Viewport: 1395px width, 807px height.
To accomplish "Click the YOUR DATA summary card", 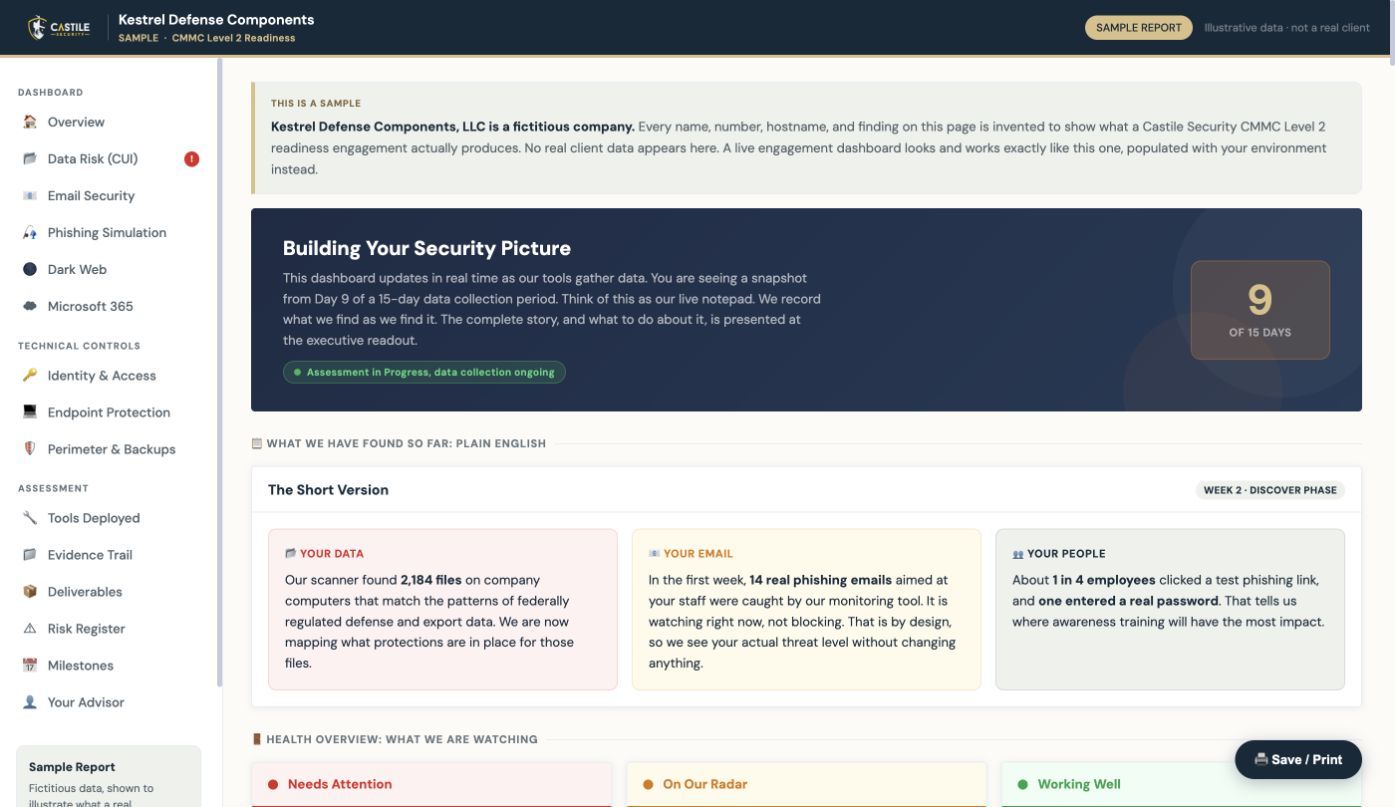I will (443, 609).
